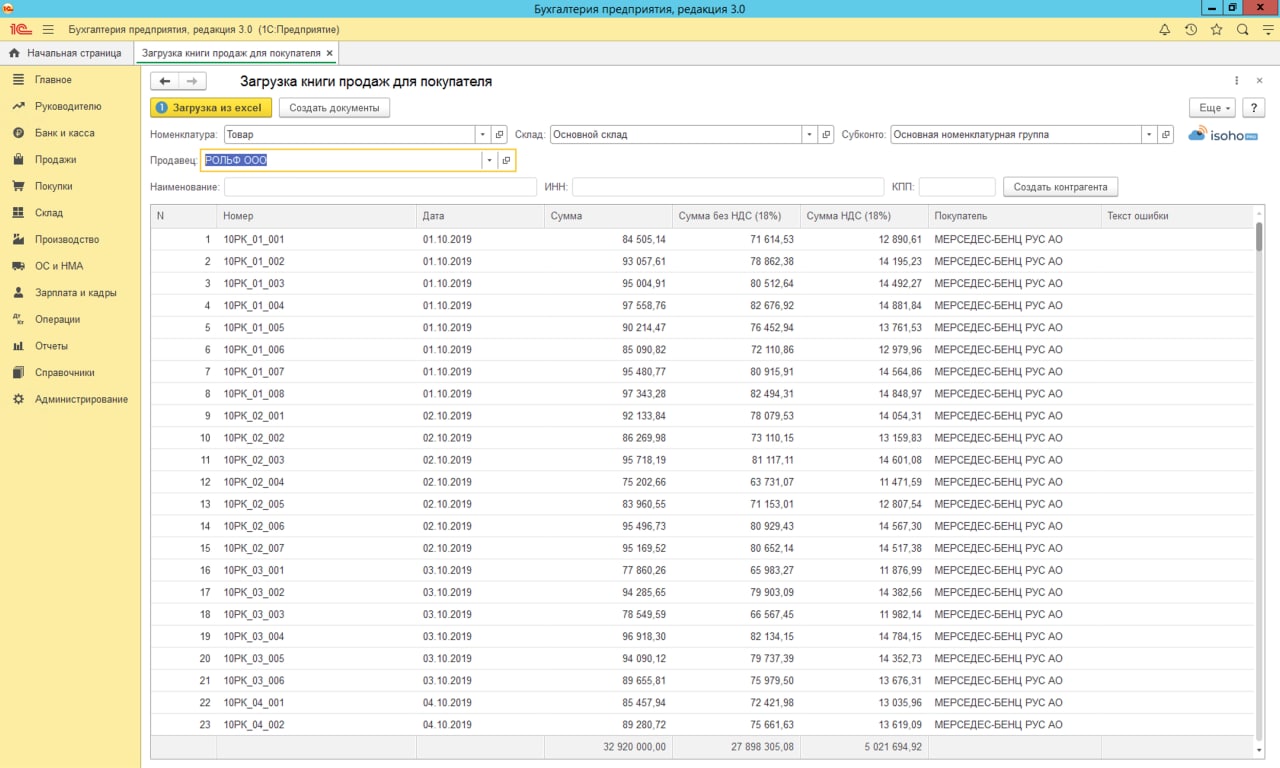Open the Производство section
Viewport: 1280px width, 768px height.
coord(70,240)
